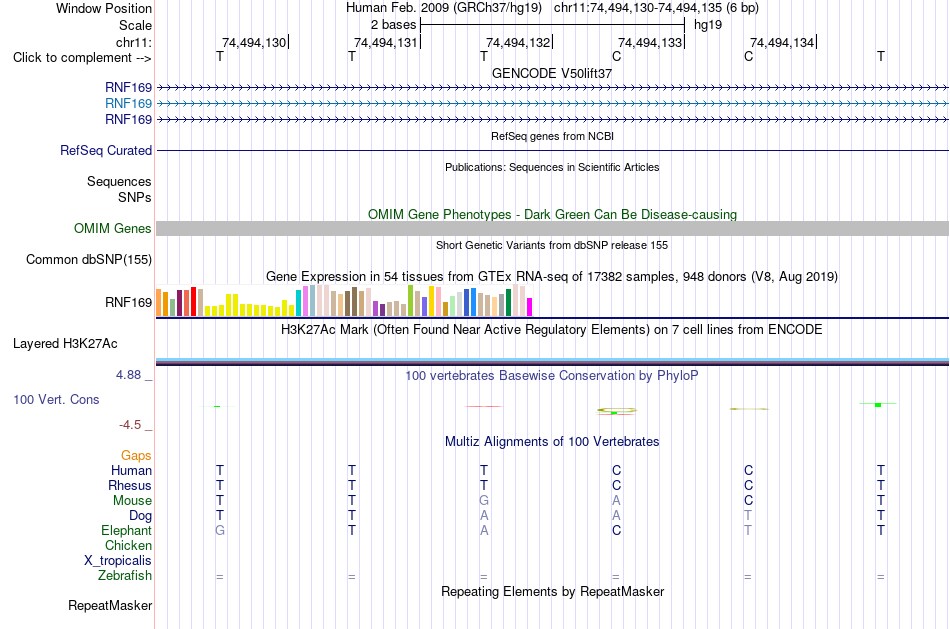Image resolution: width=950 pixels, height=629 pixels.
Task: Click the Scale label on the left
Action: point(135,25)
